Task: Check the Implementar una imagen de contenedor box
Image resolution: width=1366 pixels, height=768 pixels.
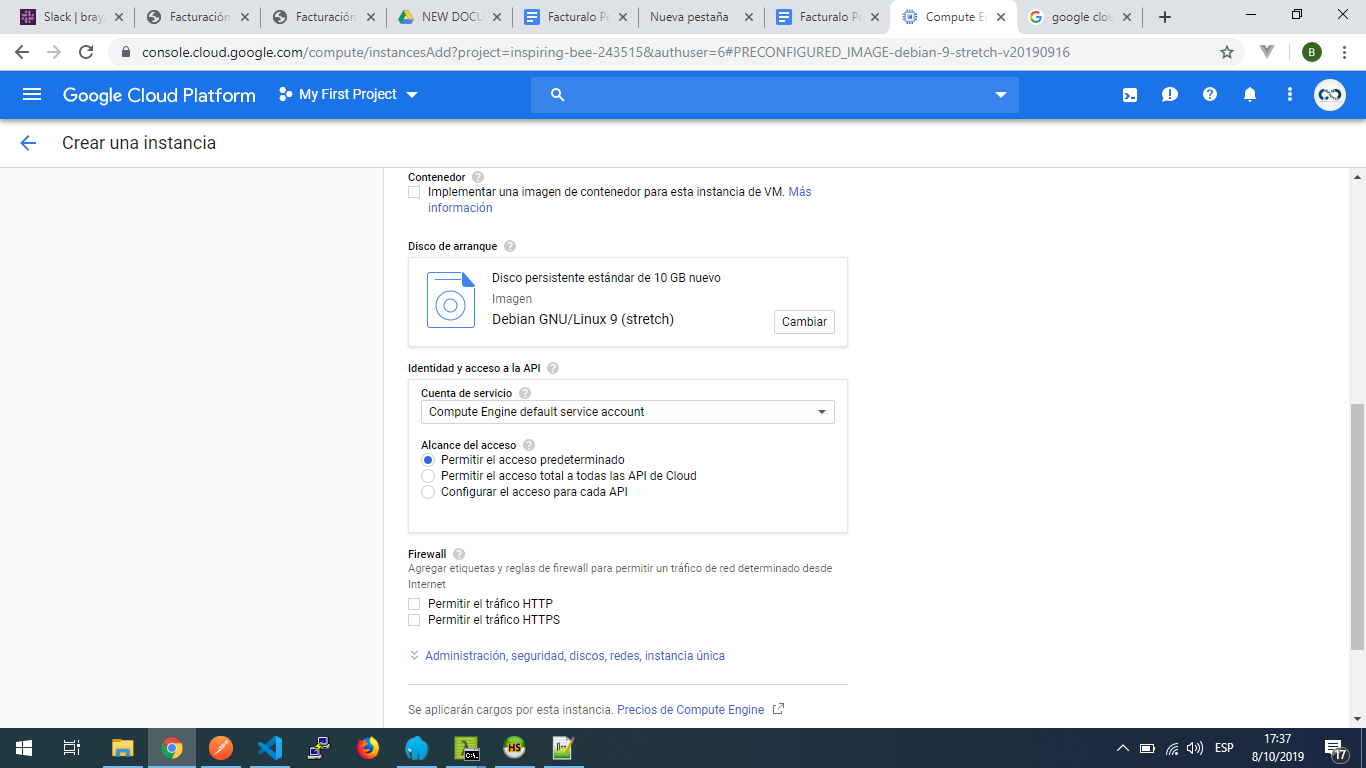Action: coord(414,192)
